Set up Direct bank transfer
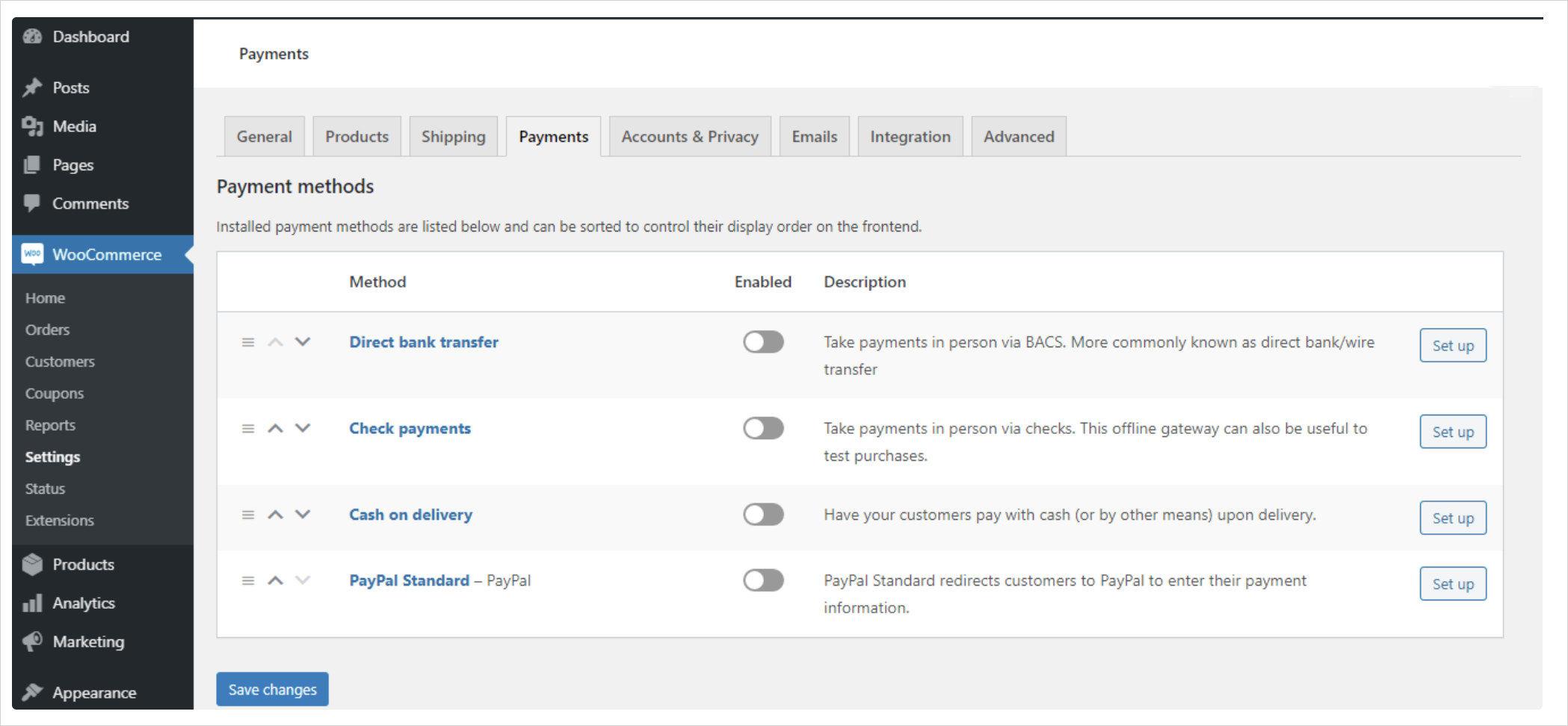 pyautogui.click(x=1453, y=346)
